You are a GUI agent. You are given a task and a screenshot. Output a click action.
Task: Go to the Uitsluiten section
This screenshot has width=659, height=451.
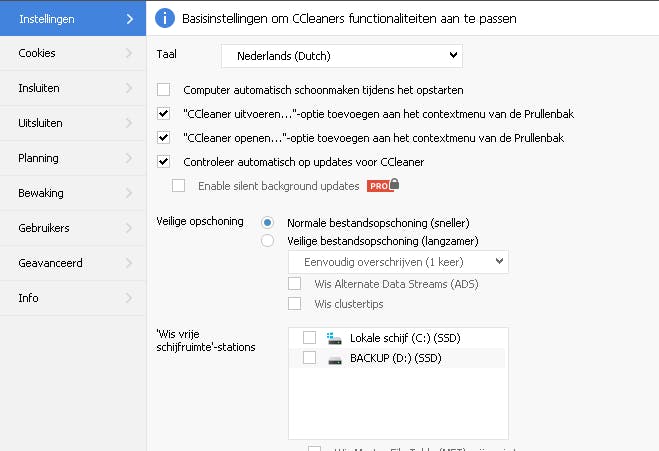[x=73, y=123]
